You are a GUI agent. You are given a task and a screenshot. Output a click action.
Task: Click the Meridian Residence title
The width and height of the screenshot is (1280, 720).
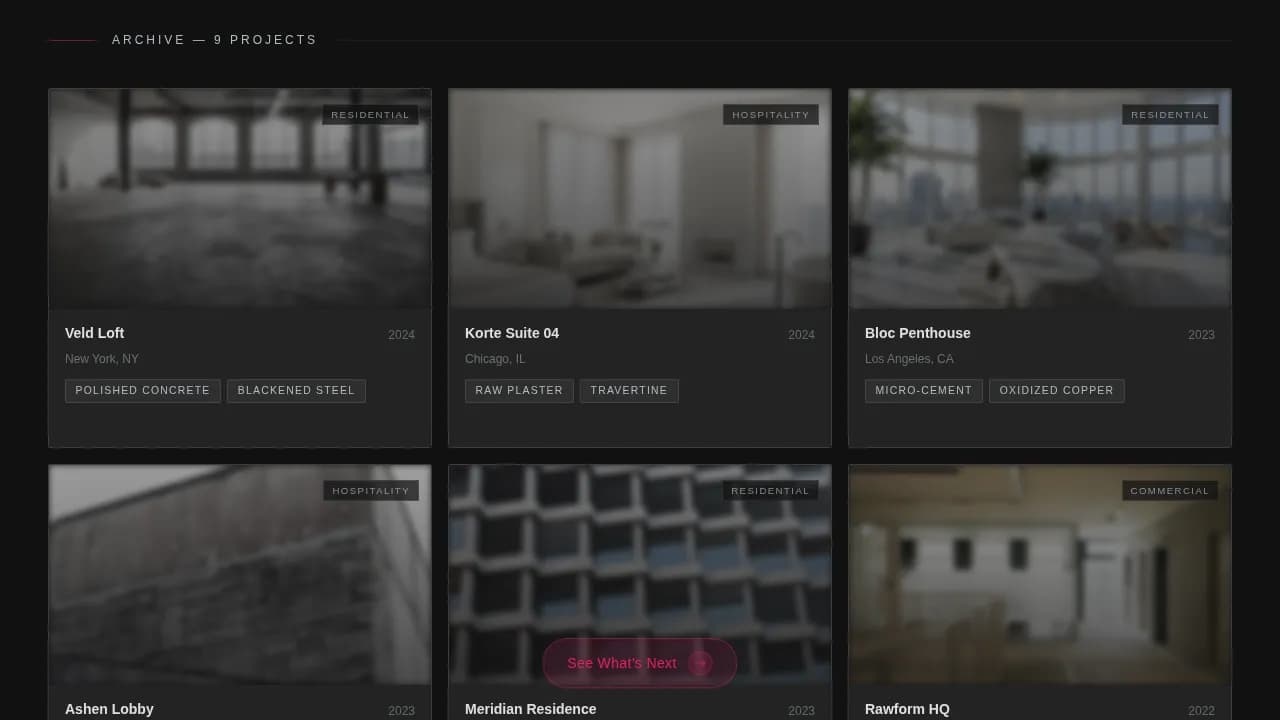[531, 709]
